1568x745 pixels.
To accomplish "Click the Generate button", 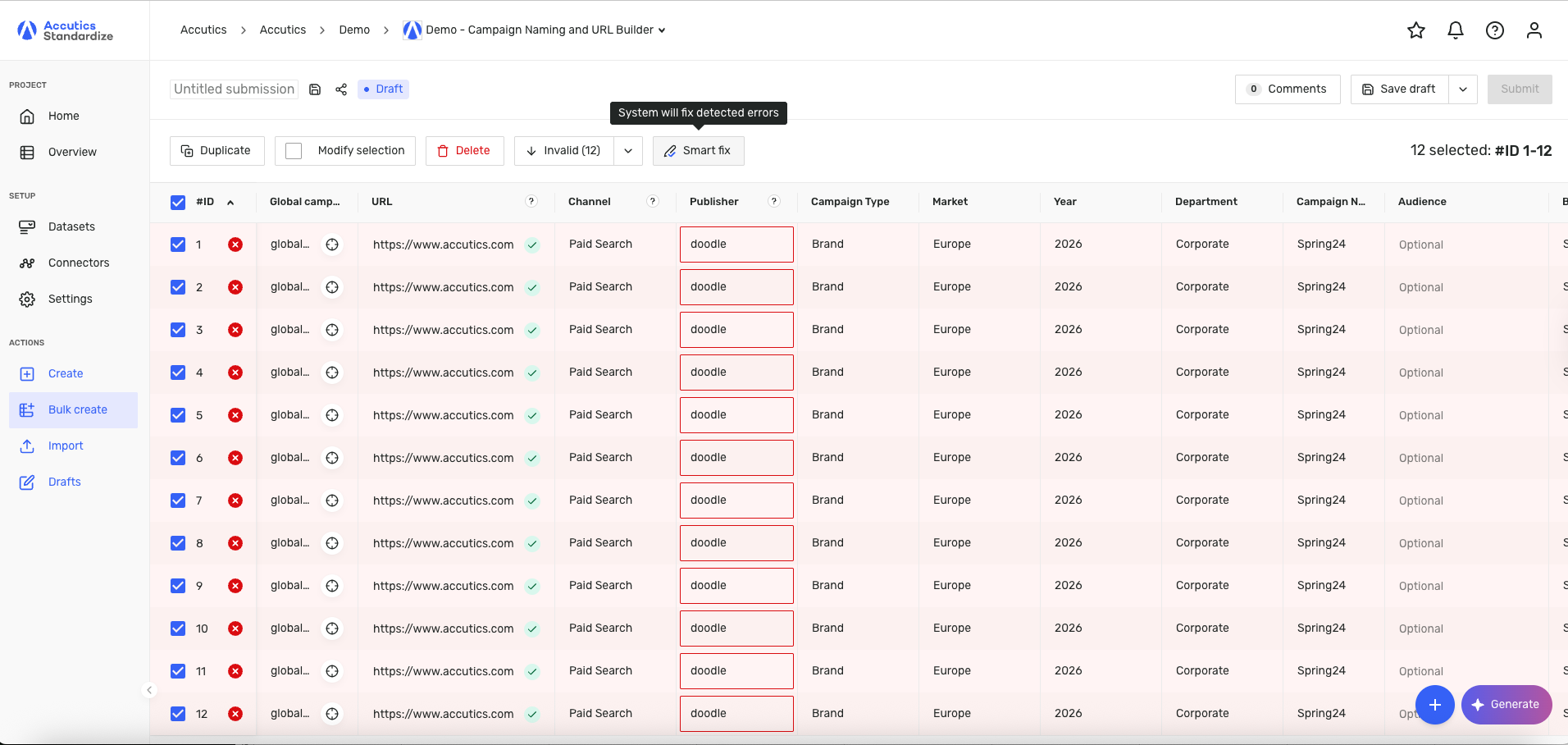I will pyautogui.click(x=1506, y=705).
